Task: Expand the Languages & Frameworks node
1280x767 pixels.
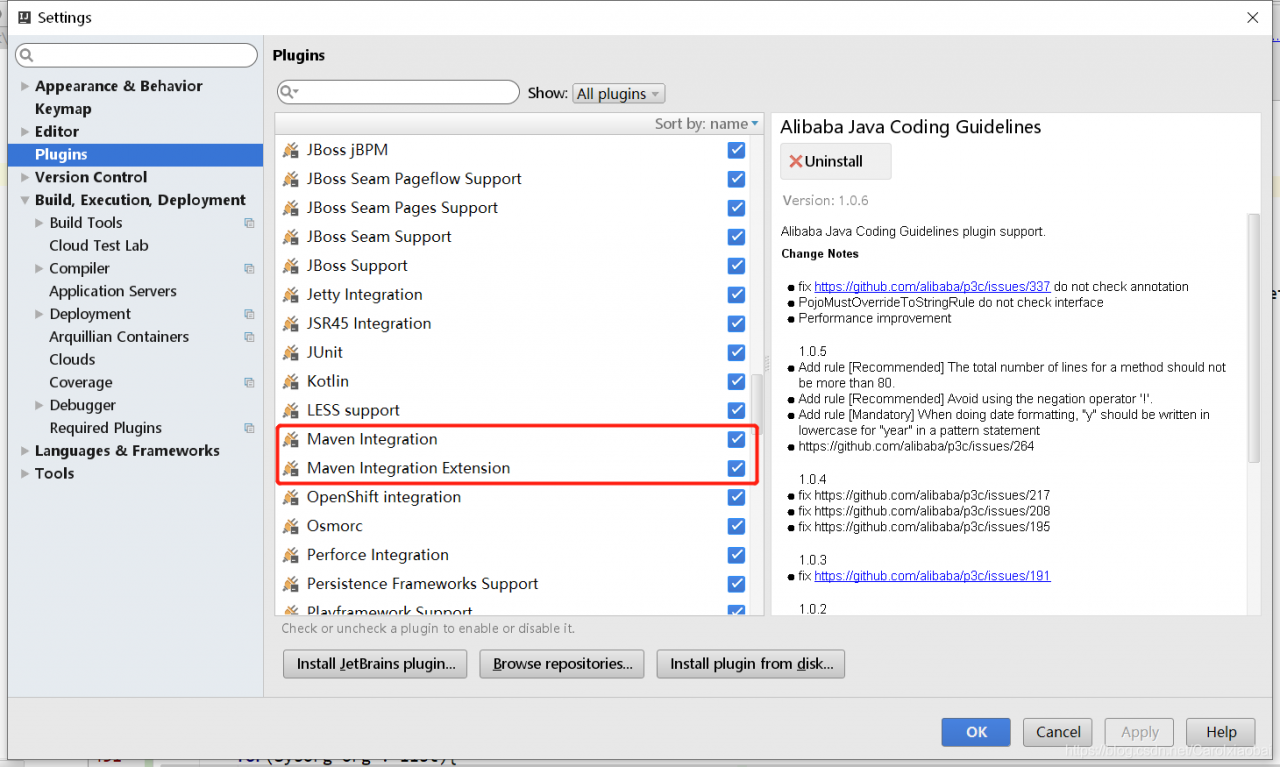Action: click(x=25, y=452)
